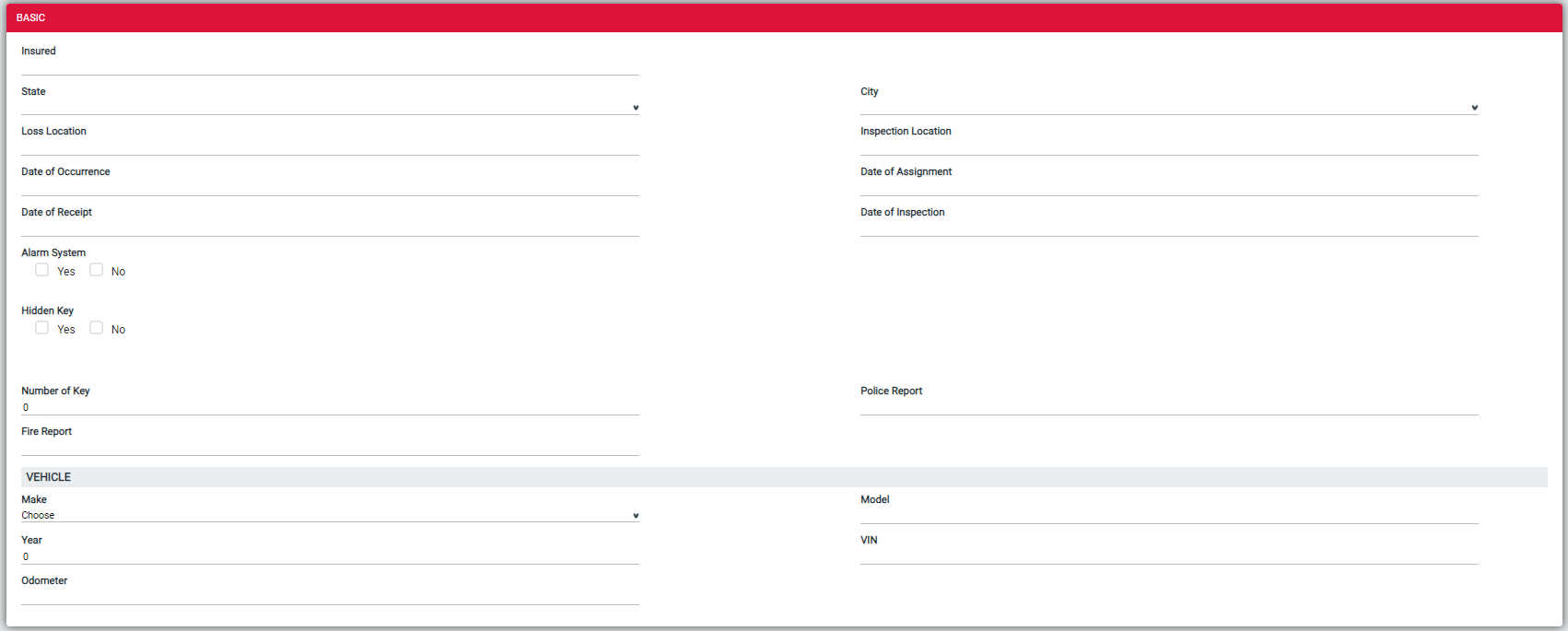Check Yes for Hidden Key
The image size is (1568, 631).
(x=42, y=328)
